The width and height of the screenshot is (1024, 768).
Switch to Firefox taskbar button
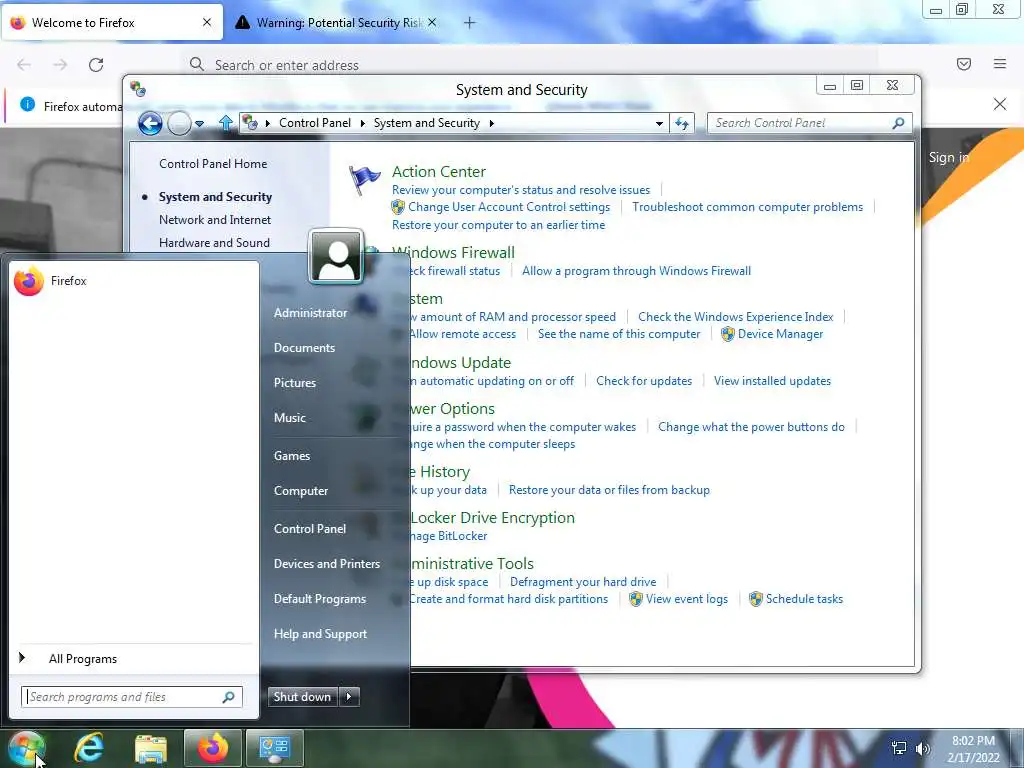click(x=213, y=748)
